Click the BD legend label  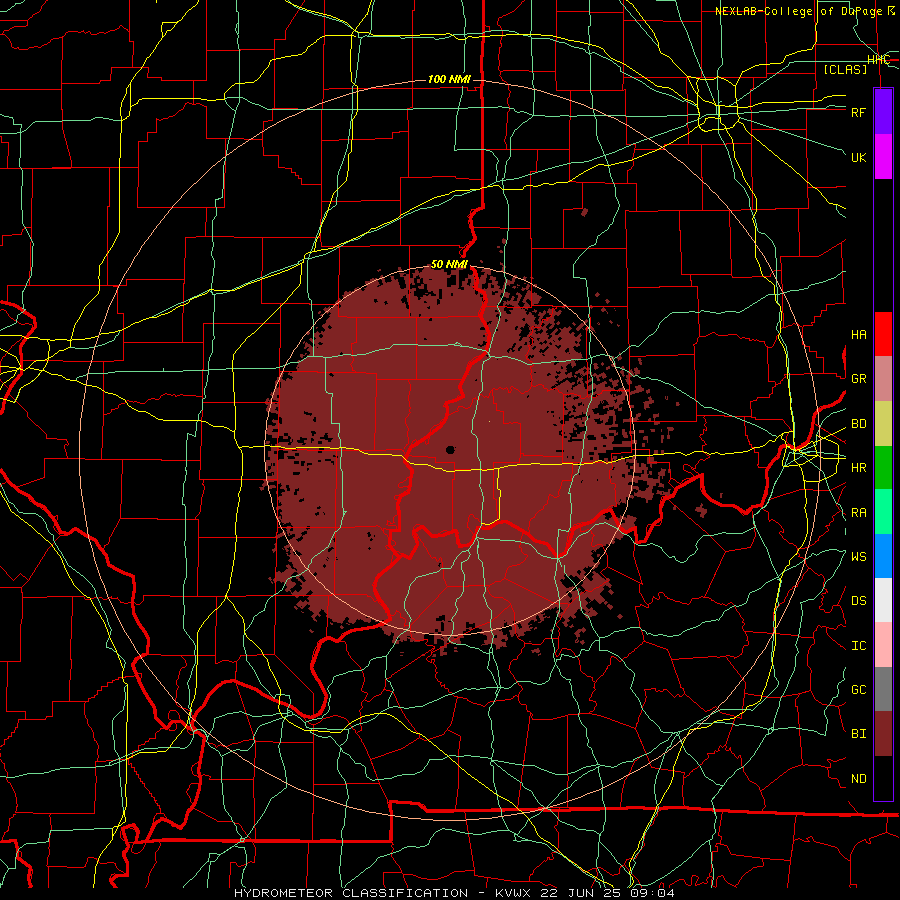[858, 424]
